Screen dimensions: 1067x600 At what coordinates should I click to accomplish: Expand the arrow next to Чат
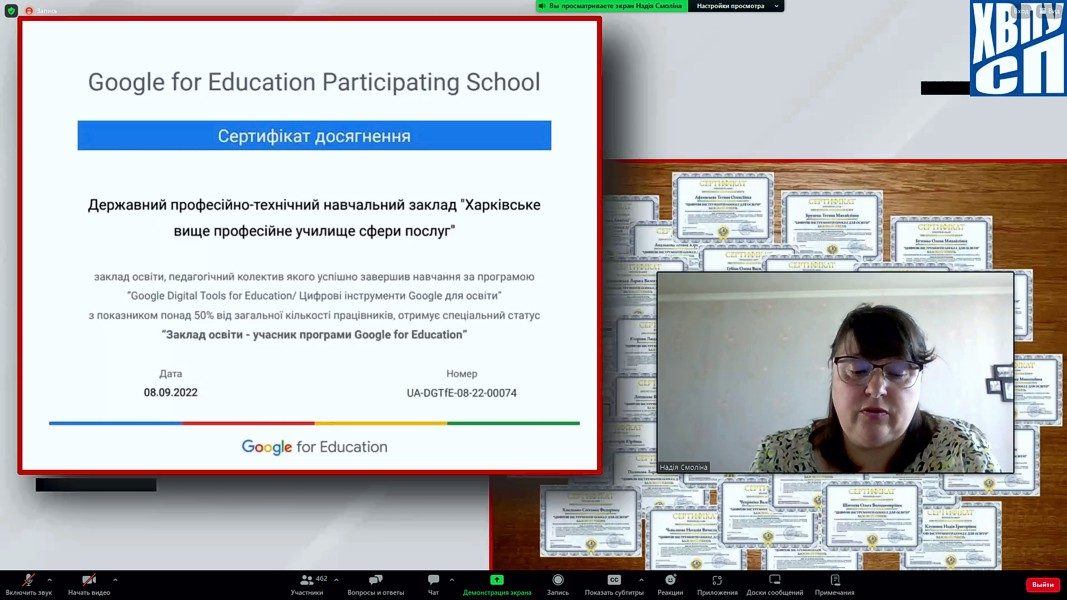452,580
